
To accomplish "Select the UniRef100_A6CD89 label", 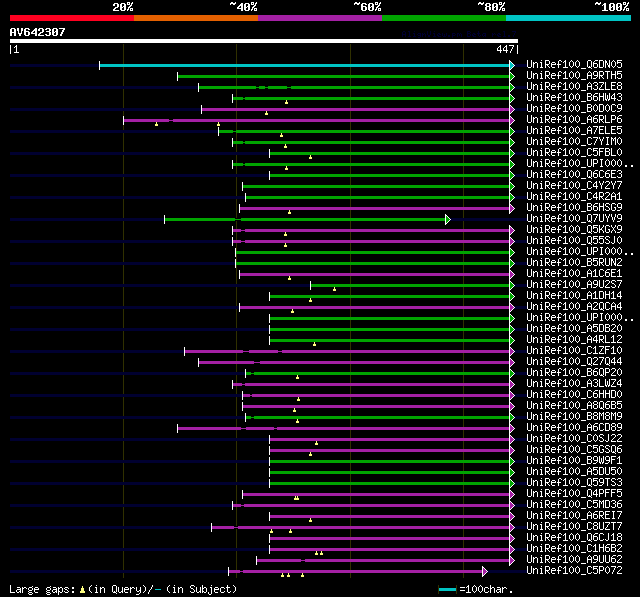I will tap(574, 428).
